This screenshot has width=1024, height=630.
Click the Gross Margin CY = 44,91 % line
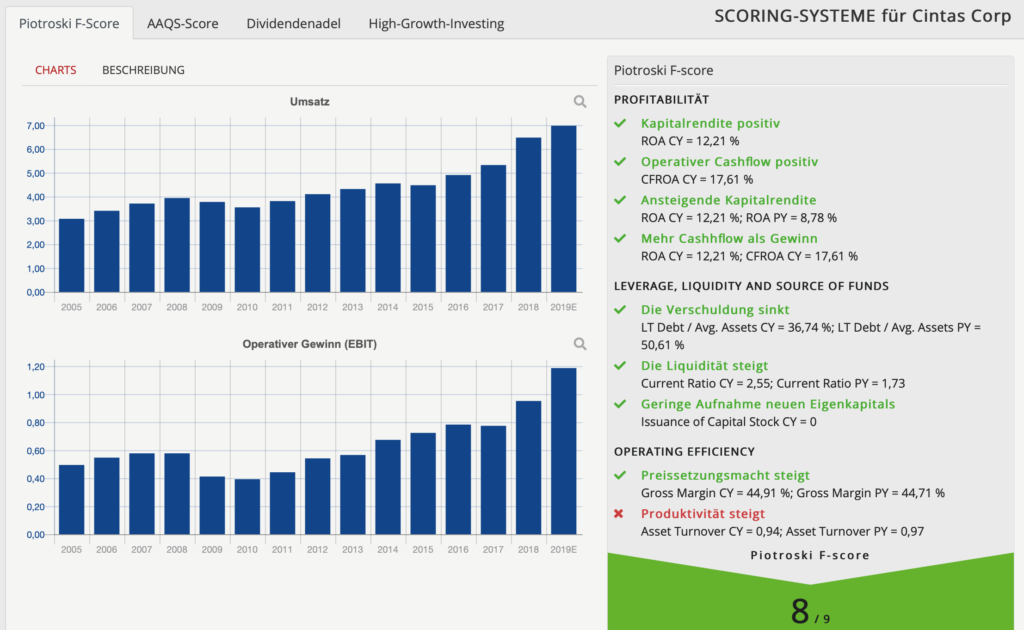coord(793,494)
